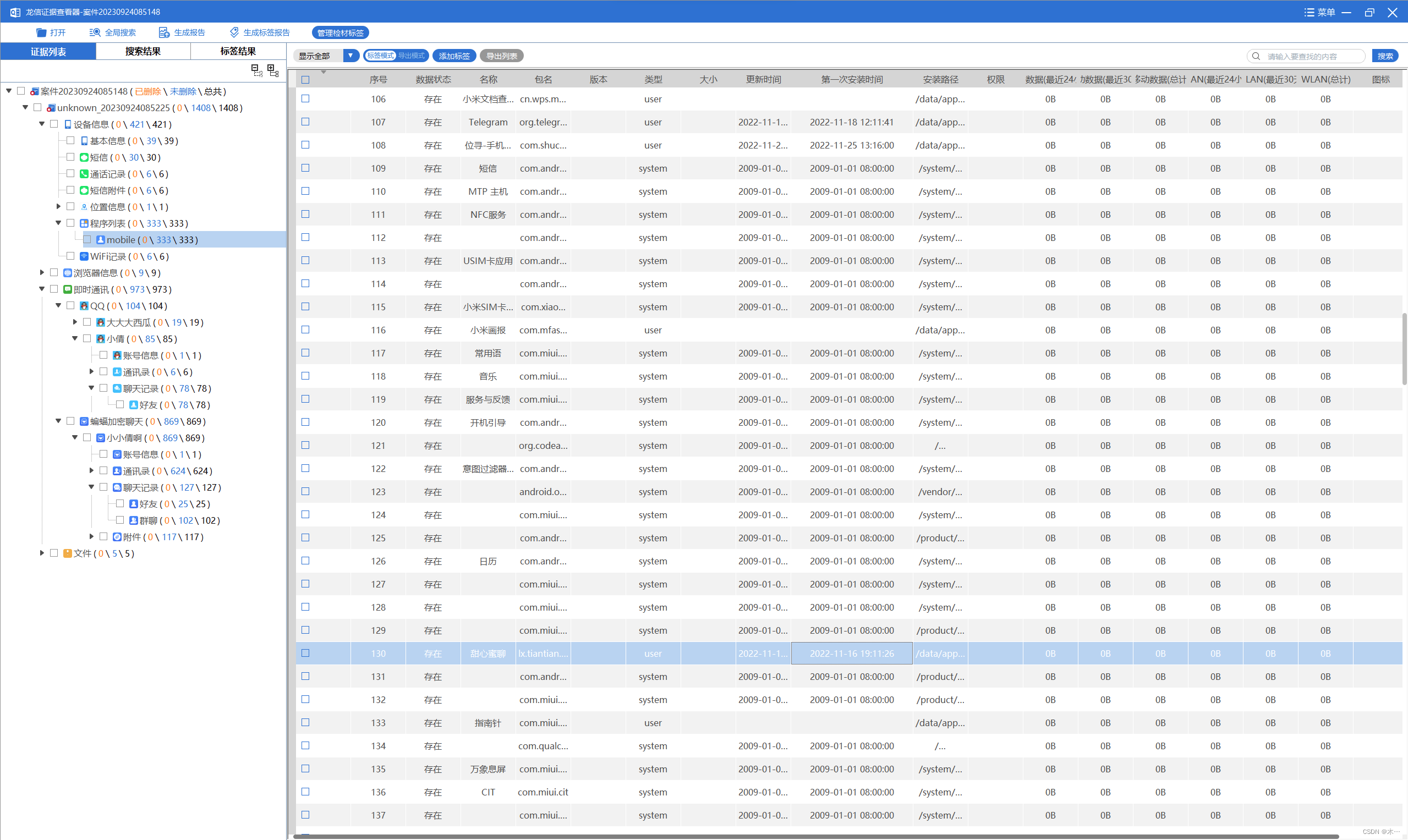The height and width of the screenshot is (840, 1408).
Task: Click the 打开 folder icon
Action: click(41, 32)
